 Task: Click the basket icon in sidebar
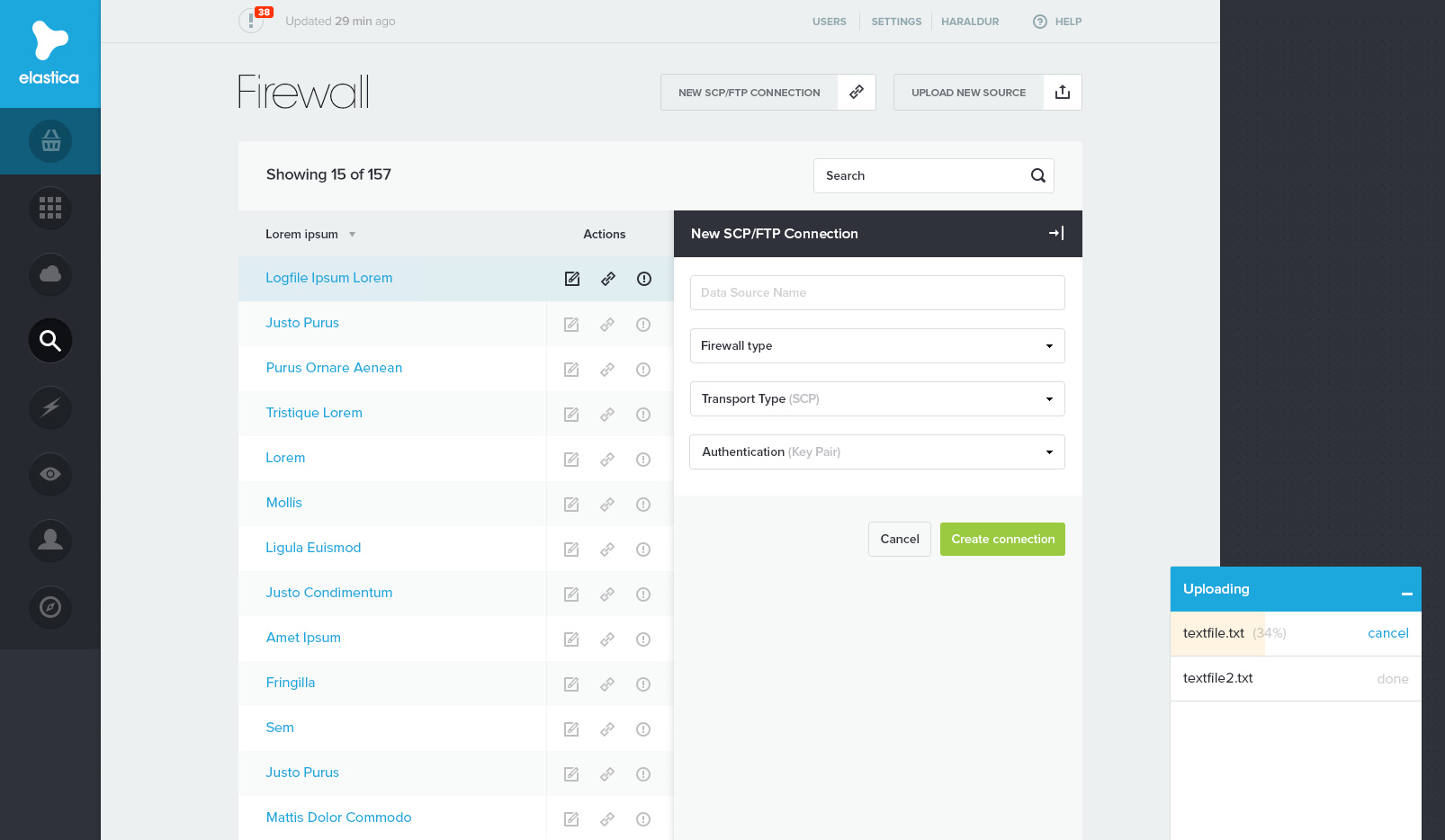(x=50, y=141)
